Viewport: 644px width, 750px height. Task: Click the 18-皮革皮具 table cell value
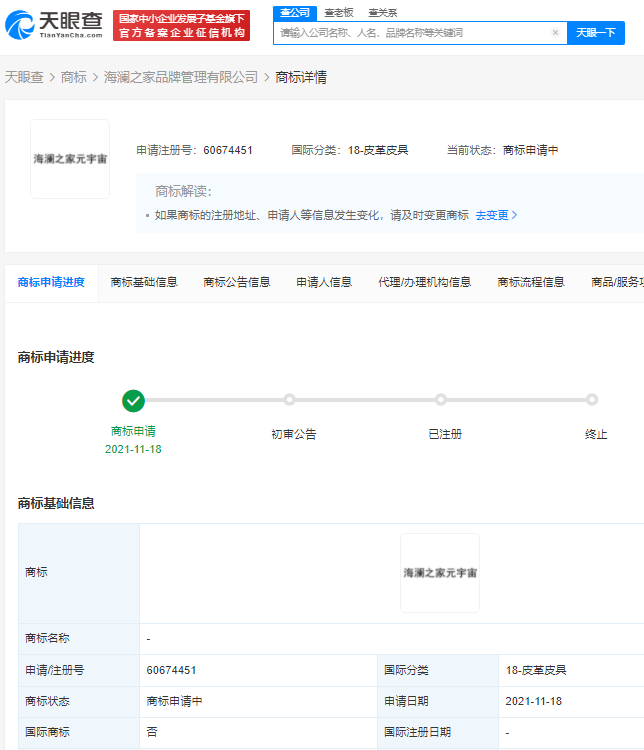click(536, 670)
